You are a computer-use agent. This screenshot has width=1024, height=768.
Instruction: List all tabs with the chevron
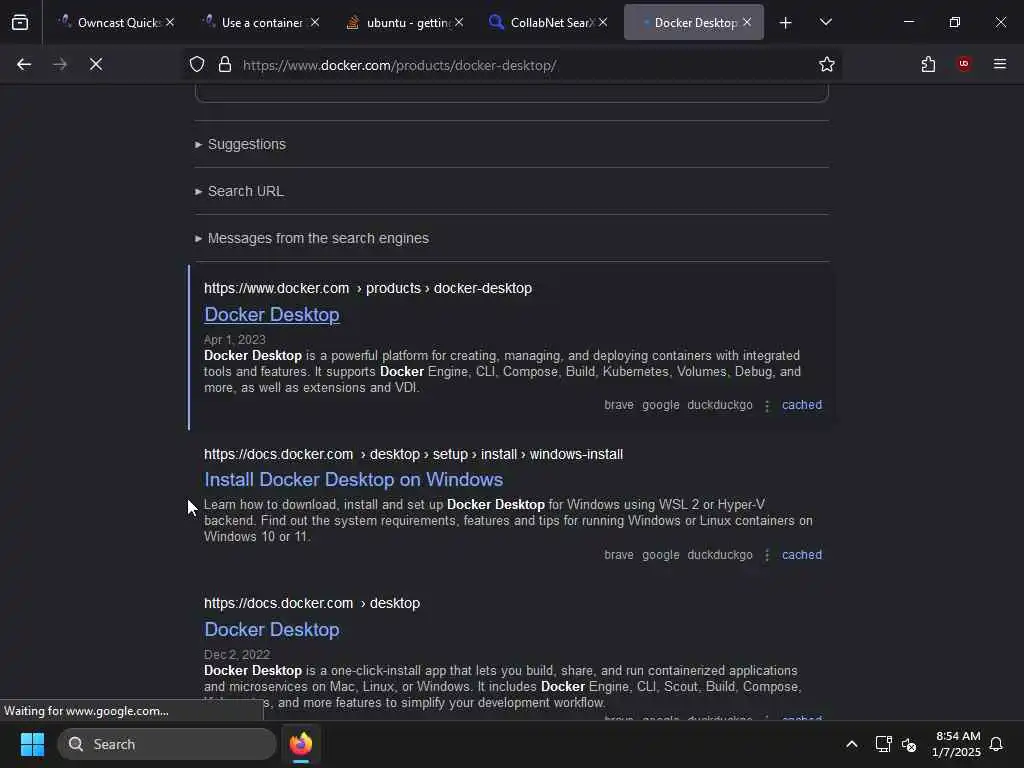[825, 22]
